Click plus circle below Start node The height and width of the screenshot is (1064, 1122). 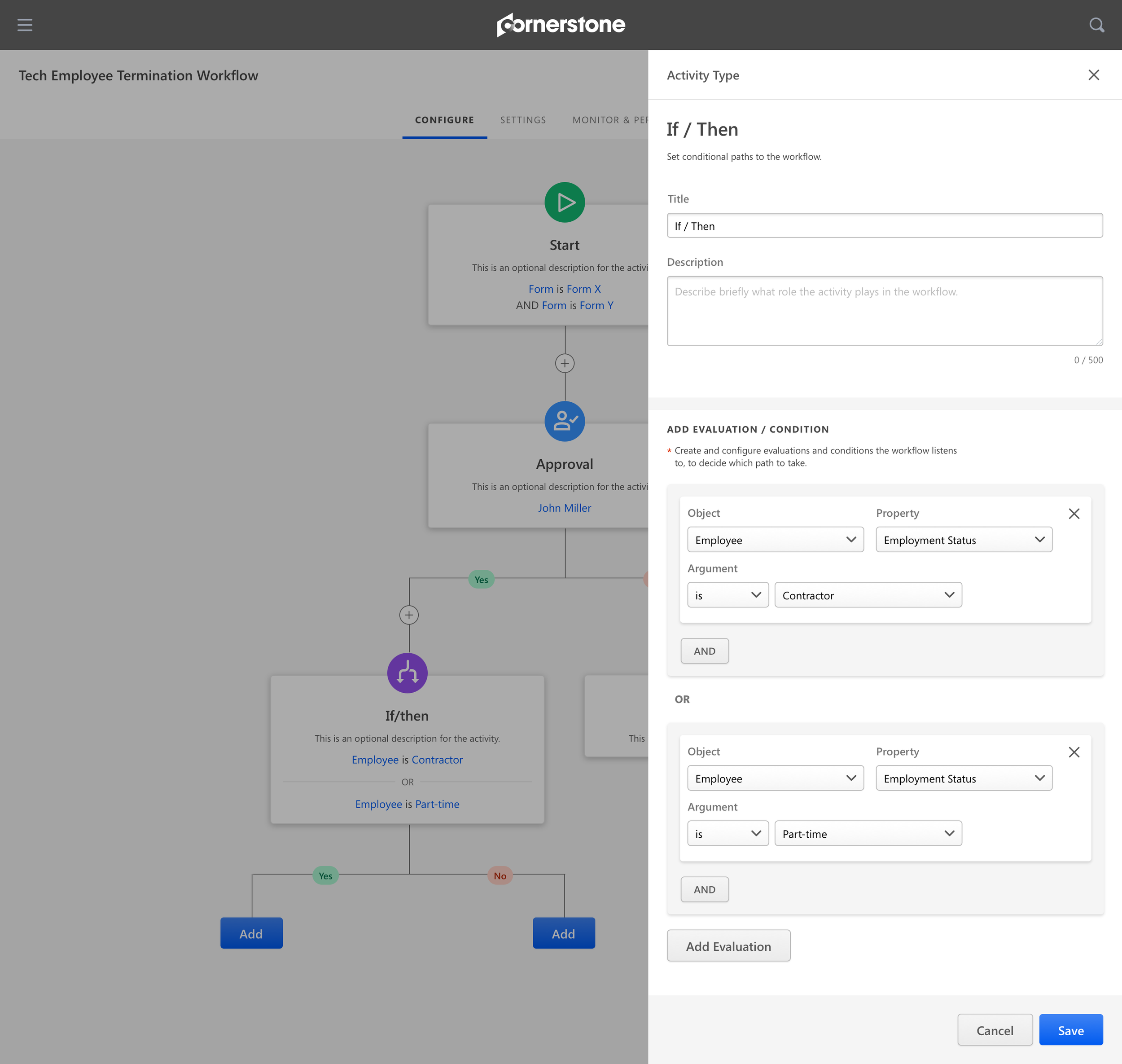click(564, 364)
